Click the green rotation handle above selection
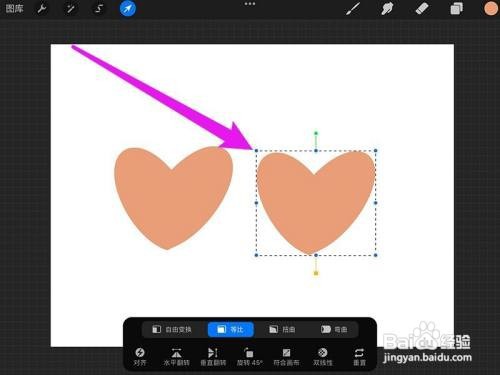Viewport: 500px width, 375px height. 316,133
